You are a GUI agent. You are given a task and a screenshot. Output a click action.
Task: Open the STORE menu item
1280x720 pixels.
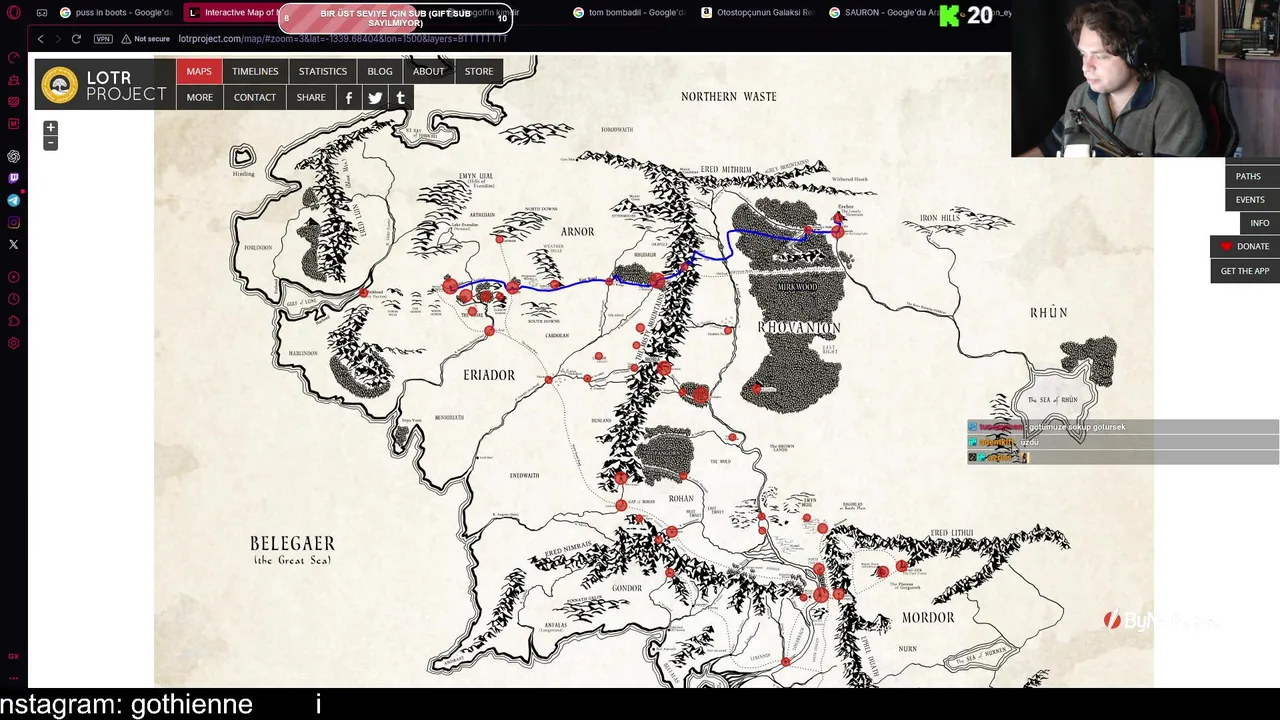pyautogui.click(x=479, y=71)
